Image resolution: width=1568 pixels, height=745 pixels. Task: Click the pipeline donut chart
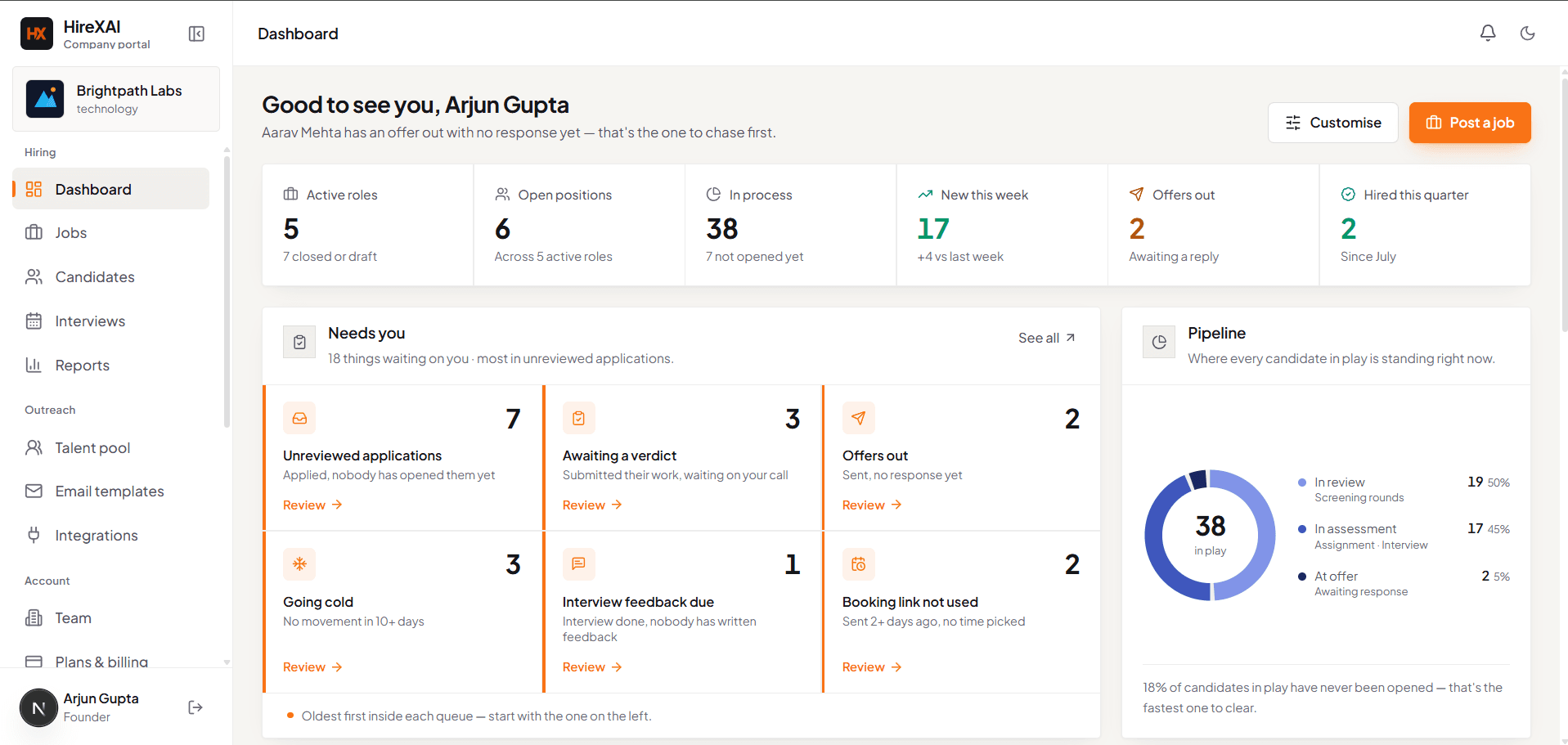tap(1210, 535)
